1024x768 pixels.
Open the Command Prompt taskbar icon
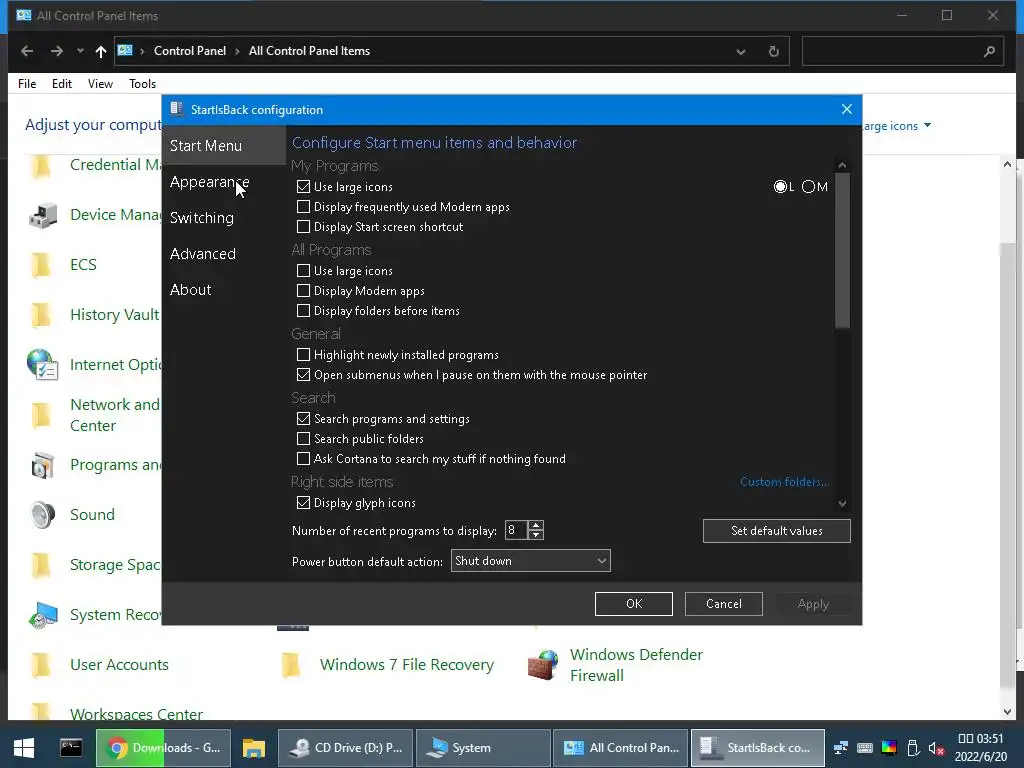pos(71,748)
